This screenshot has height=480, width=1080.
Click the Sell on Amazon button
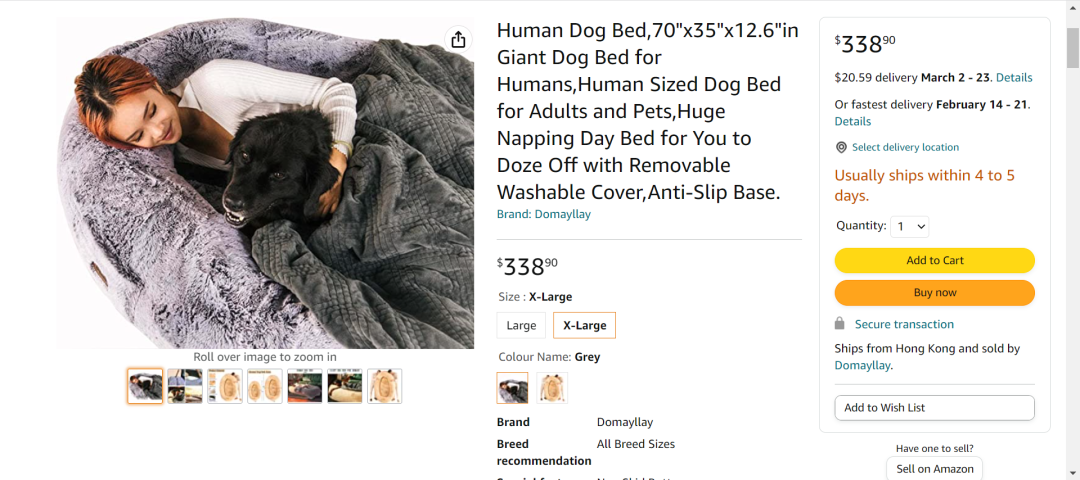(934, 469)
